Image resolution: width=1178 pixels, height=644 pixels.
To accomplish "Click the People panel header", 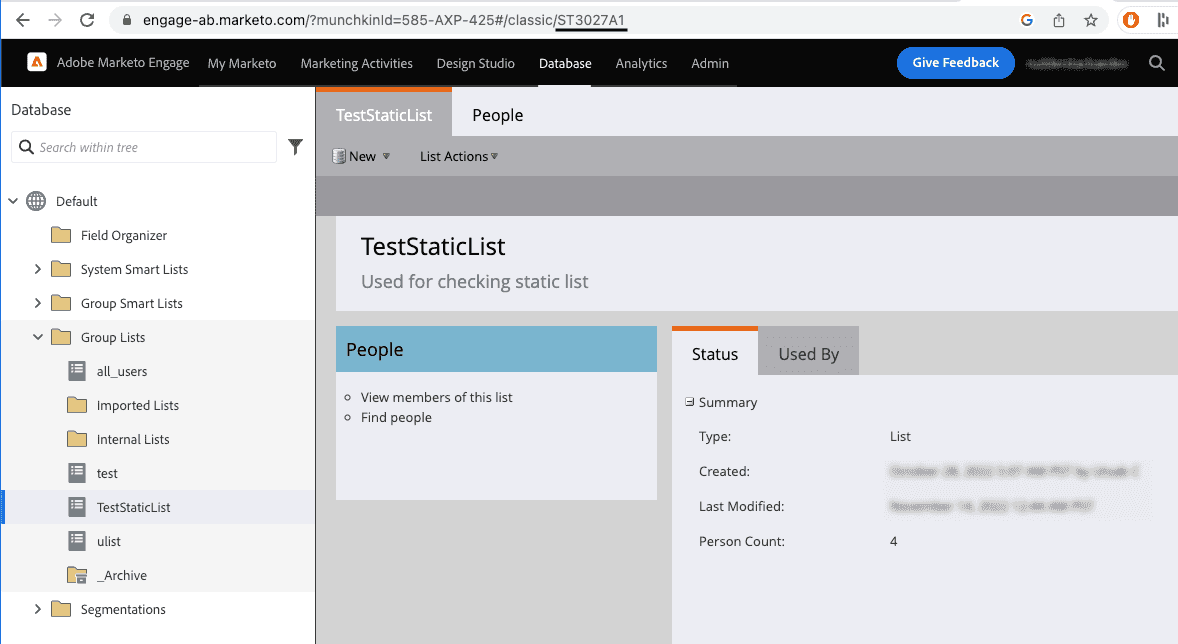I will (x=496, y=349).
